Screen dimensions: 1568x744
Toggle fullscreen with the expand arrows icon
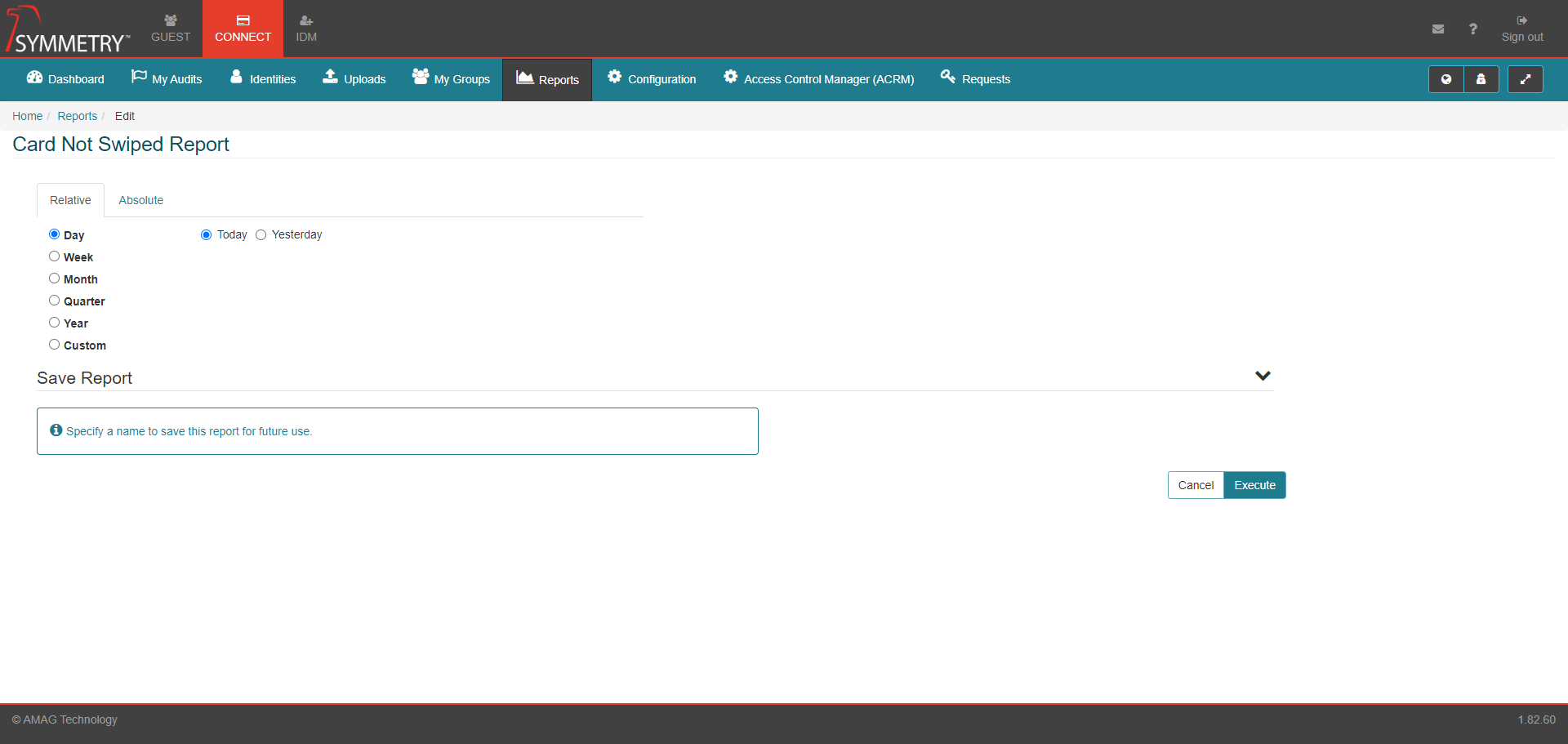pyautogui.click(x=1525, y=79)
